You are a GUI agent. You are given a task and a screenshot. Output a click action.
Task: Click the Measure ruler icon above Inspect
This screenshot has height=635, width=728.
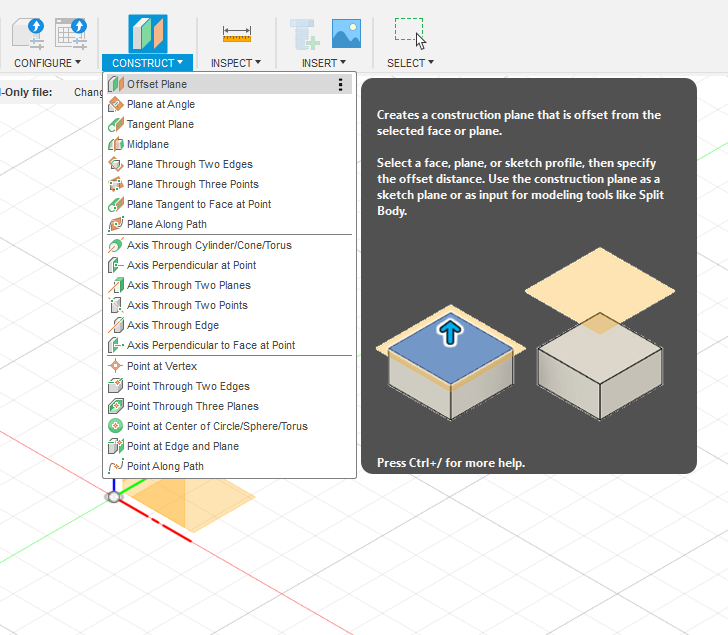237,34
